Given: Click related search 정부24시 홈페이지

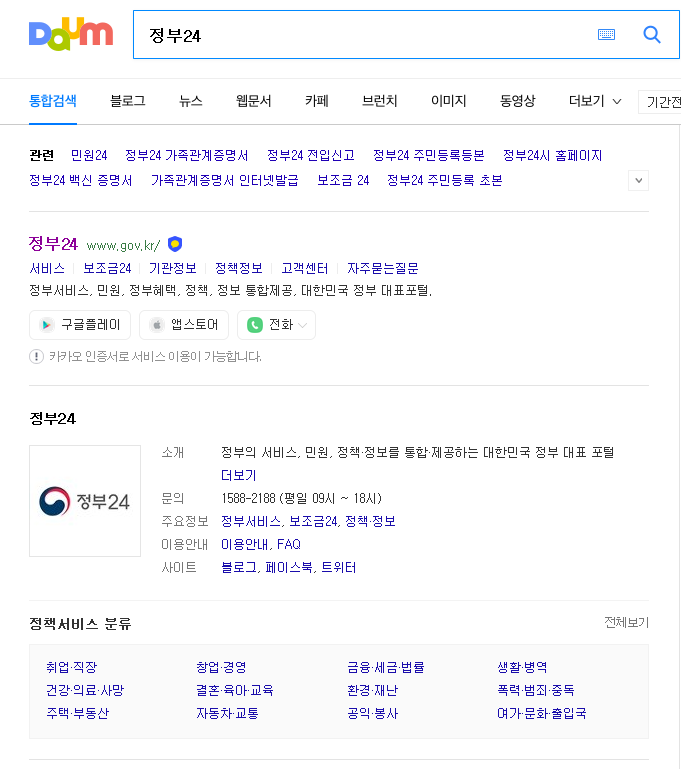Looking at the screenshot, I should (553, 155).
